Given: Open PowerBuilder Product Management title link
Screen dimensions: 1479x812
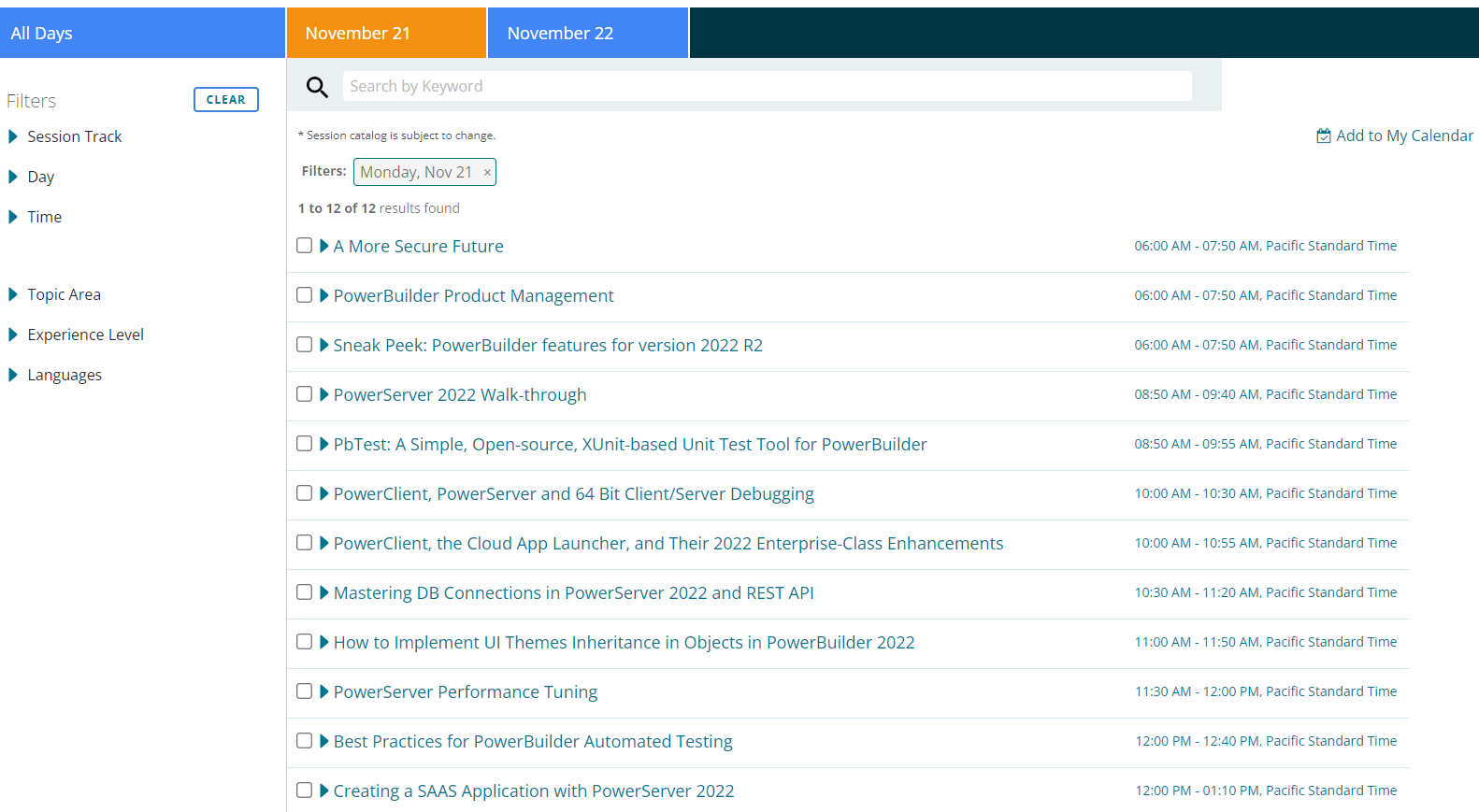Looking at the screenshot, I should (x=474, y=296).
